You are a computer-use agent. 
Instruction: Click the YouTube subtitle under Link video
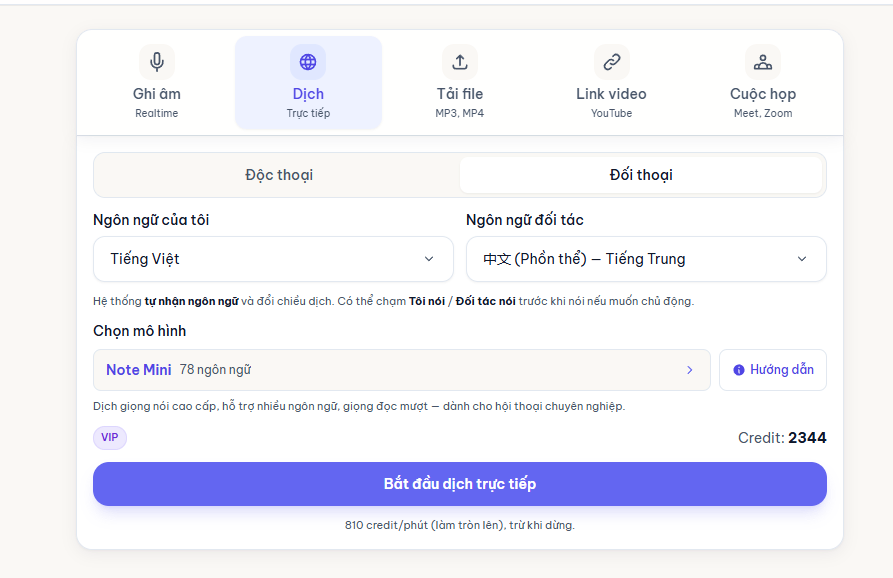pos(612,113)
